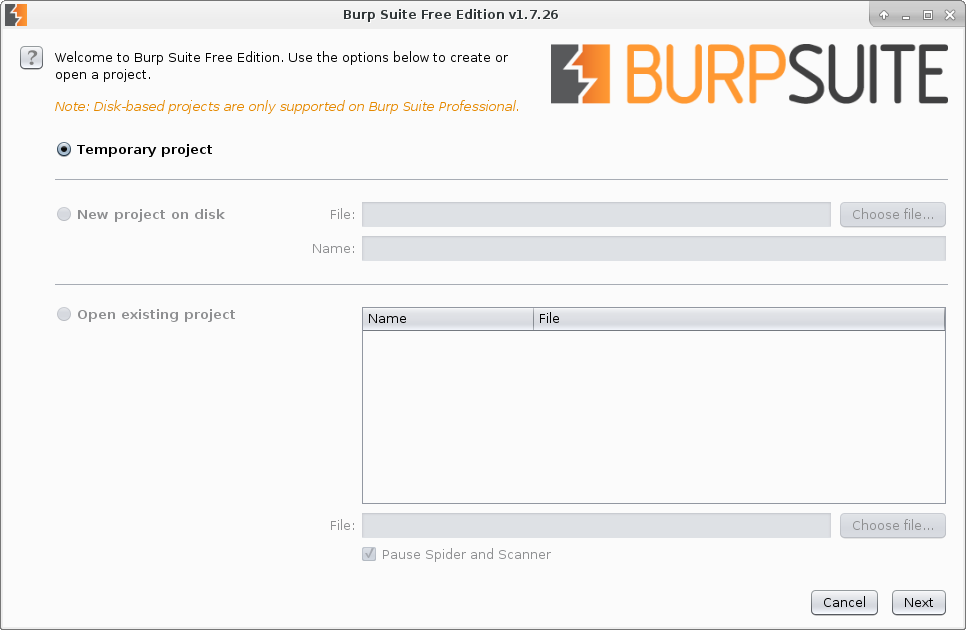Maximize the Burp Suite window

928,15
